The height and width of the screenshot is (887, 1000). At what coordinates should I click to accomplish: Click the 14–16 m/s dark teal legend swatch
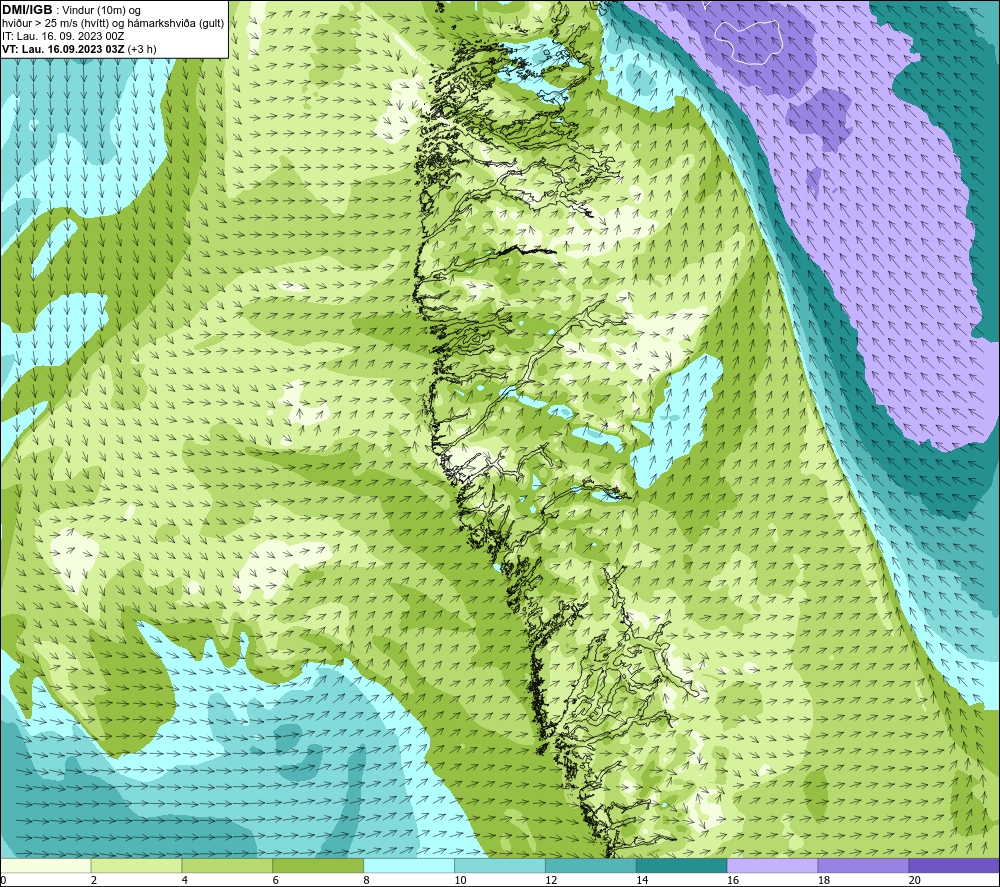(x=681, y=865)
